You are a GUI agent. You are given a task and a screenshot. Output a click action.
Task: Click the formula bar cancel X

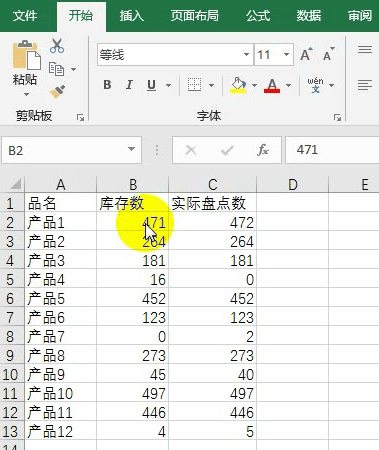pos(191,150)
